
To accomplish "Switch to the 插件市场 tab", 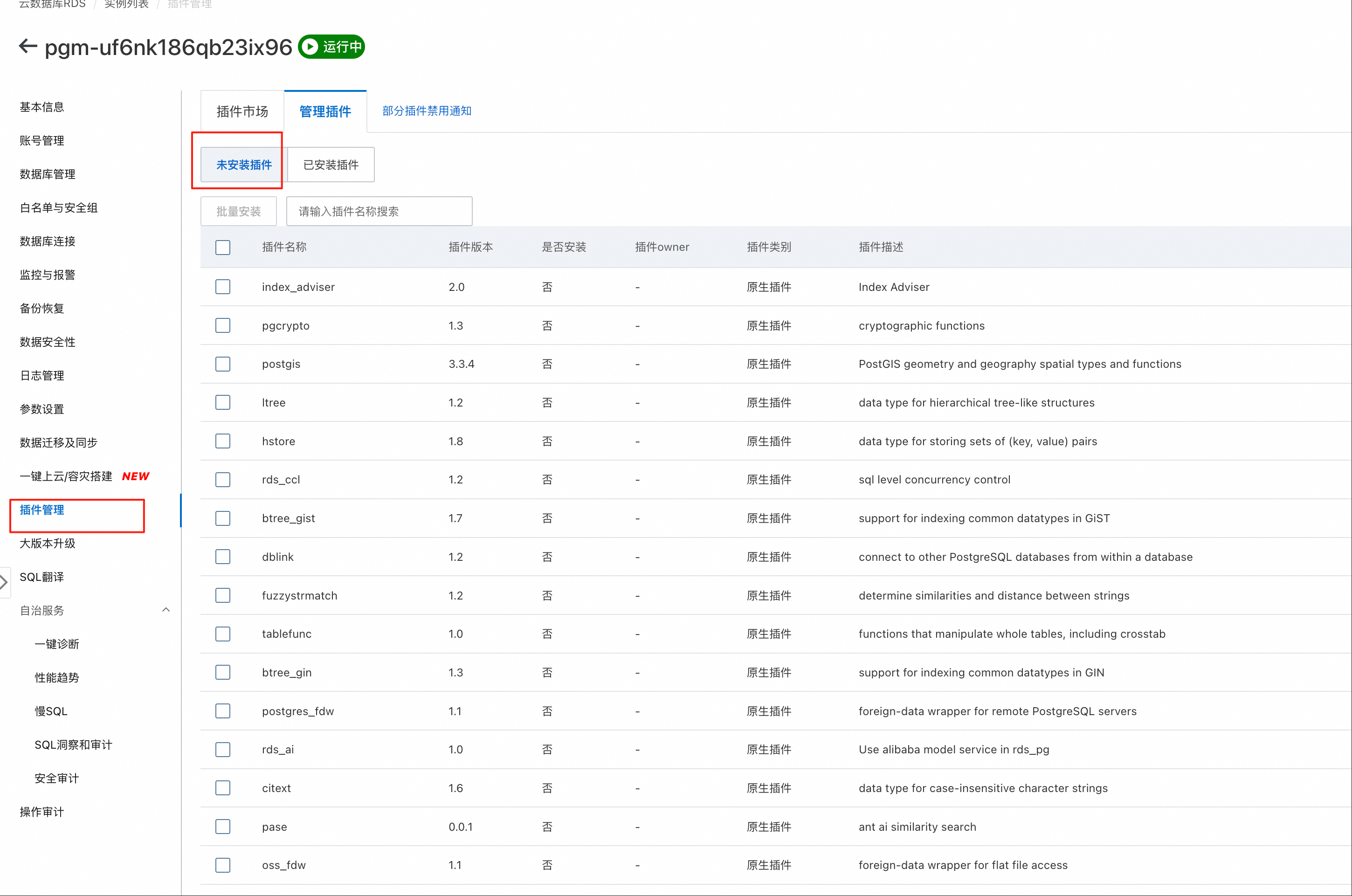I will coord(242,111).
